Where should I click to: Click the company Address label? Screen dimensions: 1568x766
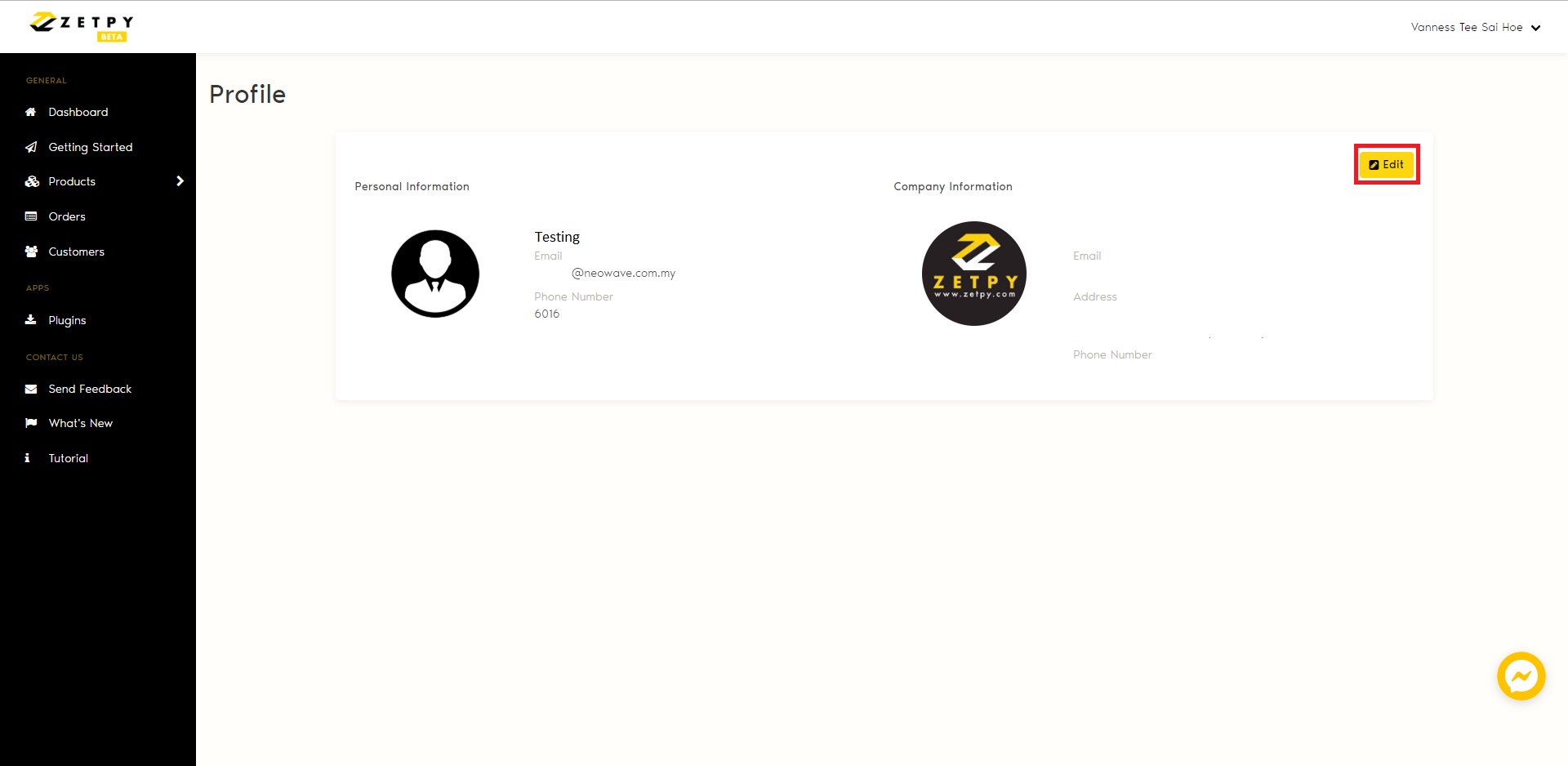1095,296
